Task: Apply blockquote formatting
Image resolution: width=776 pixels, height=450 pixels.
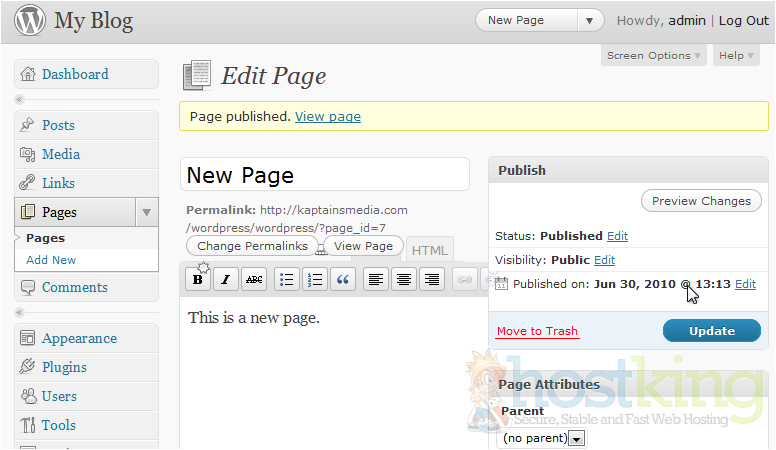Action: [x=343, y=280]
